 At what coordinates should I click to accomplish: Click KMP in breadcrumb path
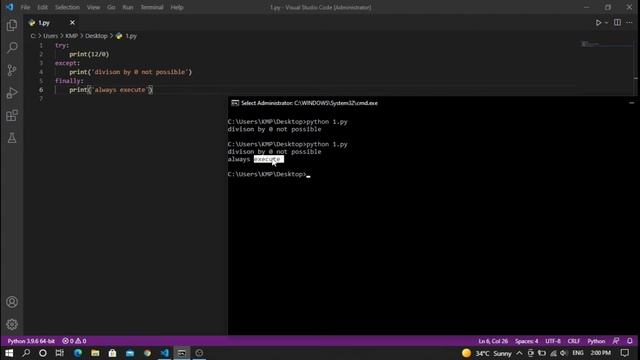coord(71,36)
